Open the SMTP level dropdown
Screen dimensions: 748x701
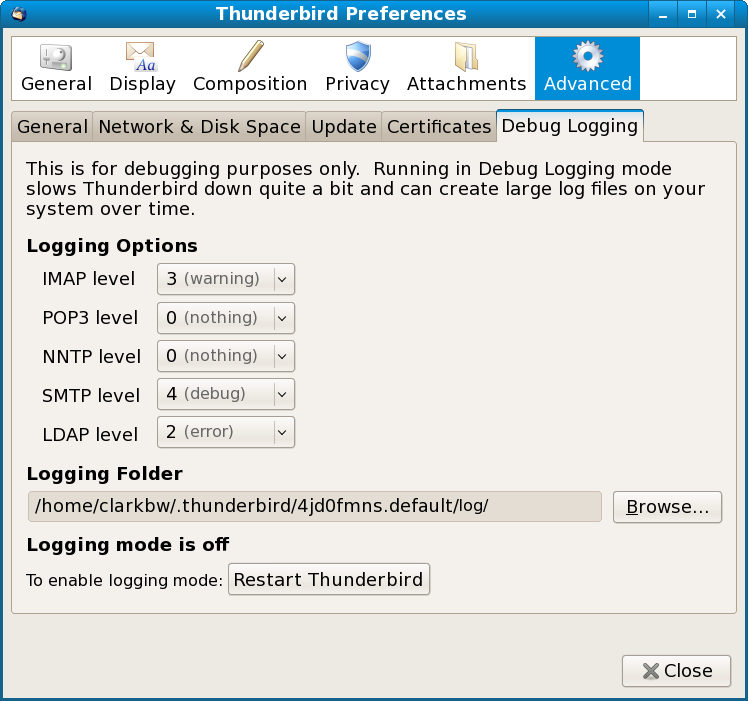pos(226,394)
